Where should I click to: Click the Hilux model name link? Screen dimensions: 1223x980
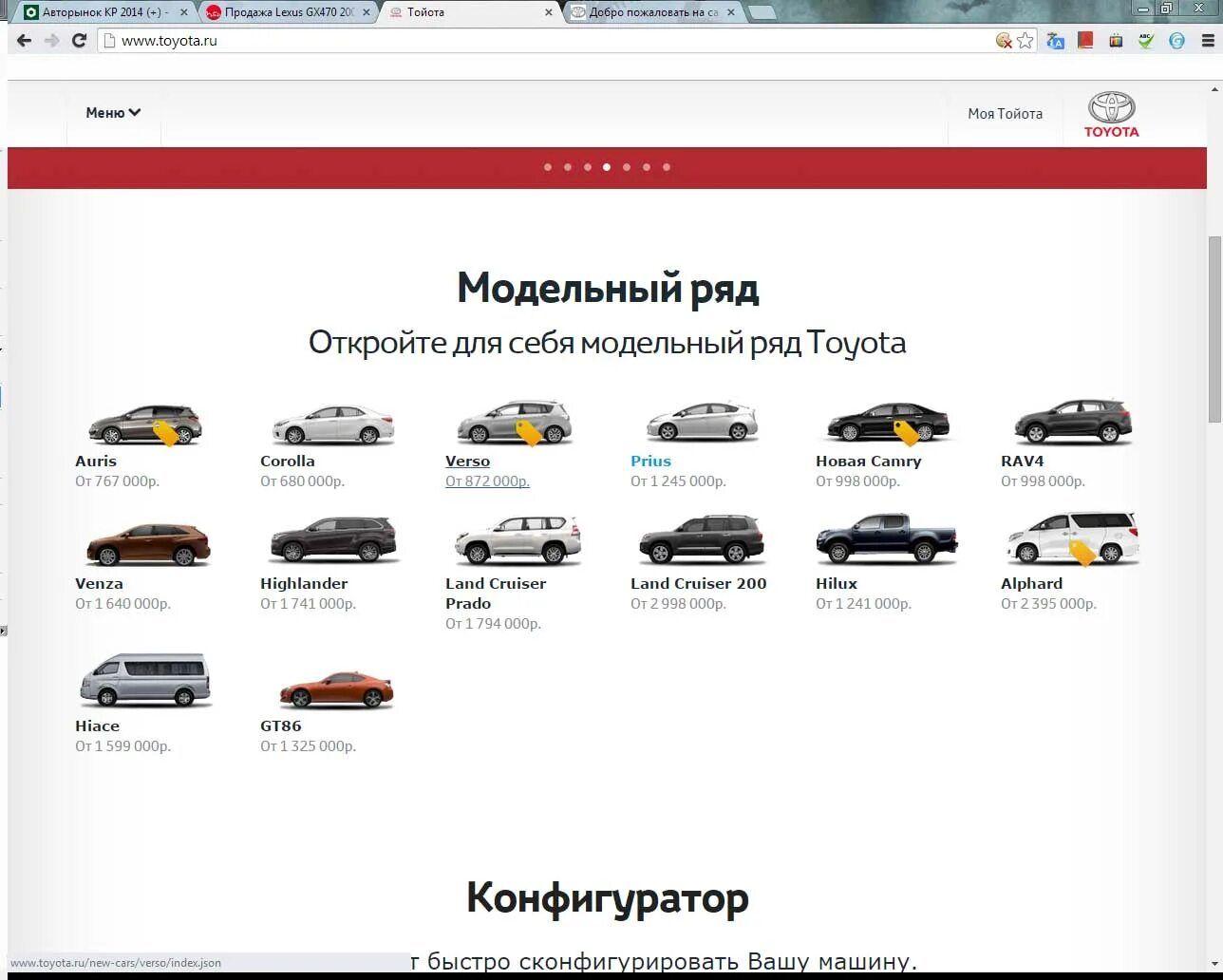(837, 584)
